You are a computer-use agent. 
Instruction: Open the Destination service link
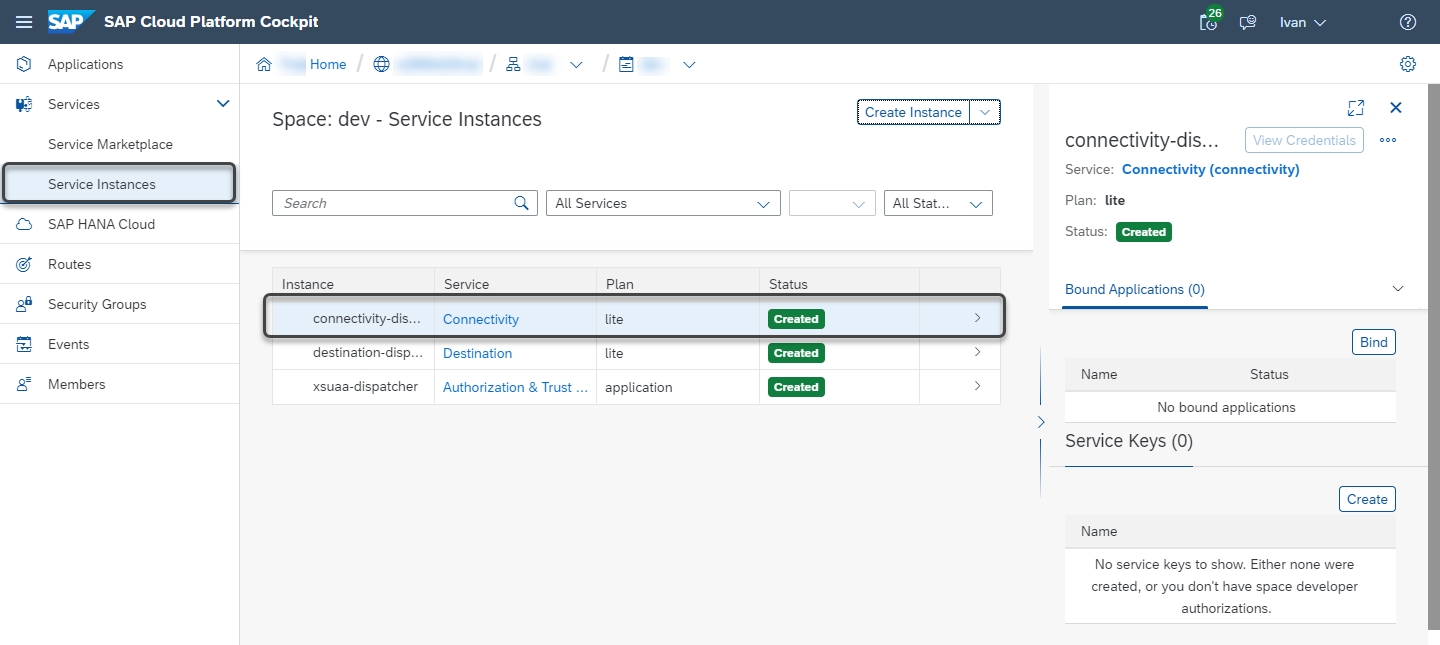click(478, 353)
